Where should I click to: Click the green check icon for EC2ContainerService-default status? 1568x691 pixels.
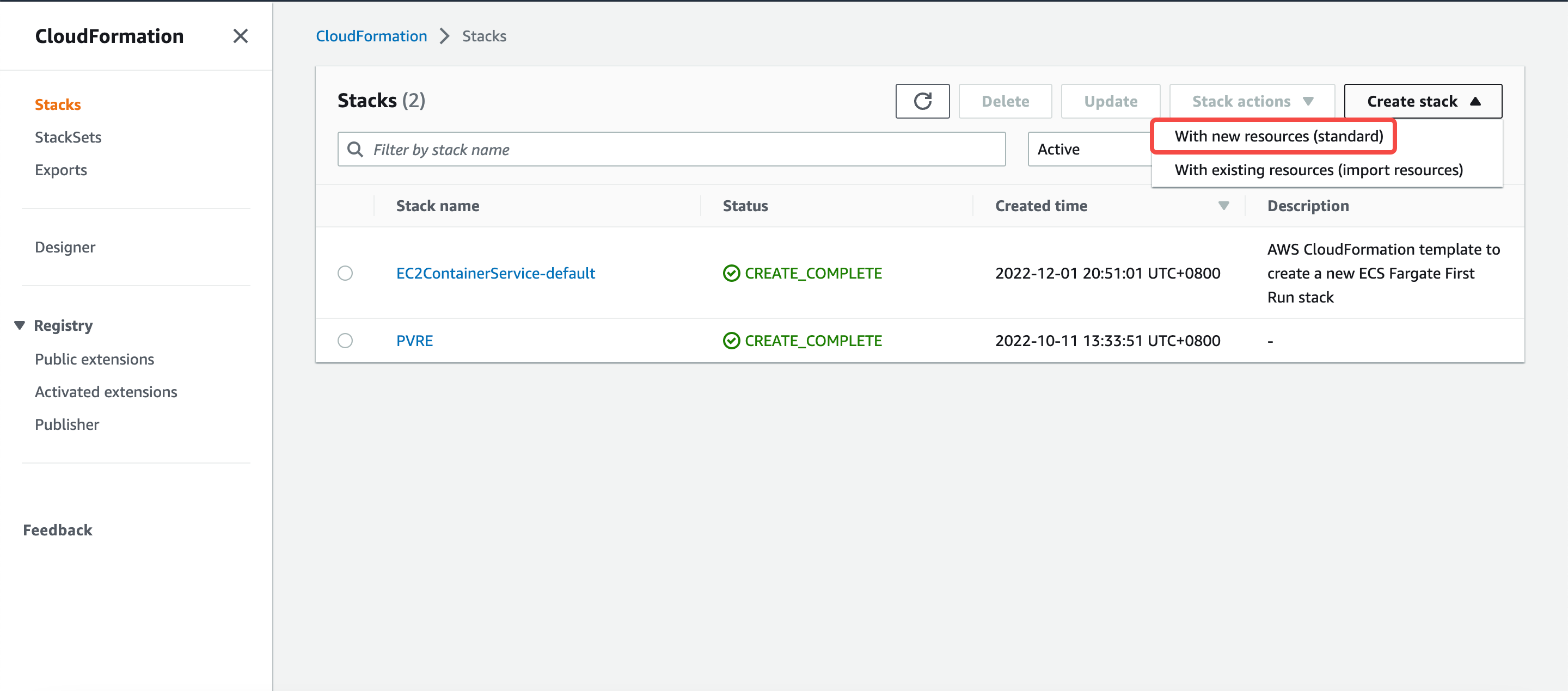point(731,273)
